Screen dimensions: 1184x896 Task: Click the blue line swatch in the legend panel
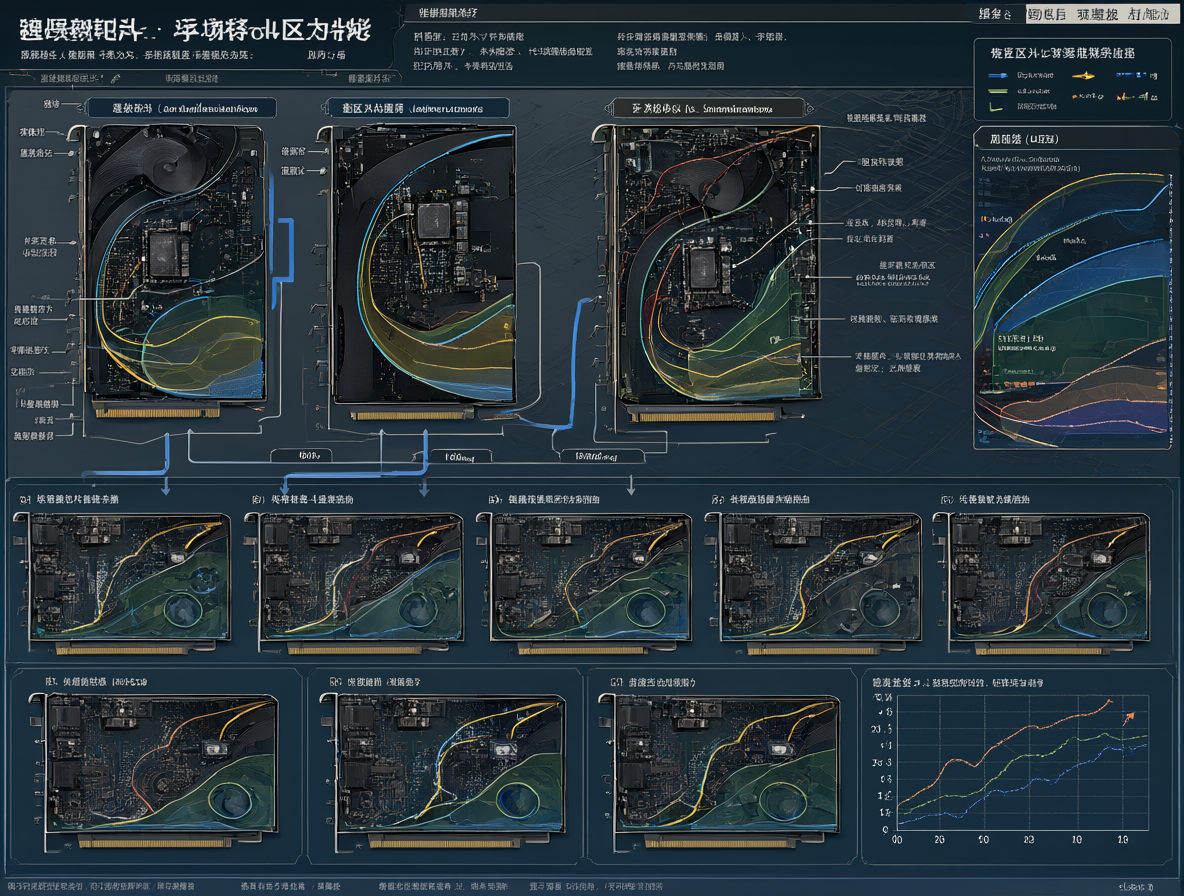pyautogui.click(x=997, y=75)
